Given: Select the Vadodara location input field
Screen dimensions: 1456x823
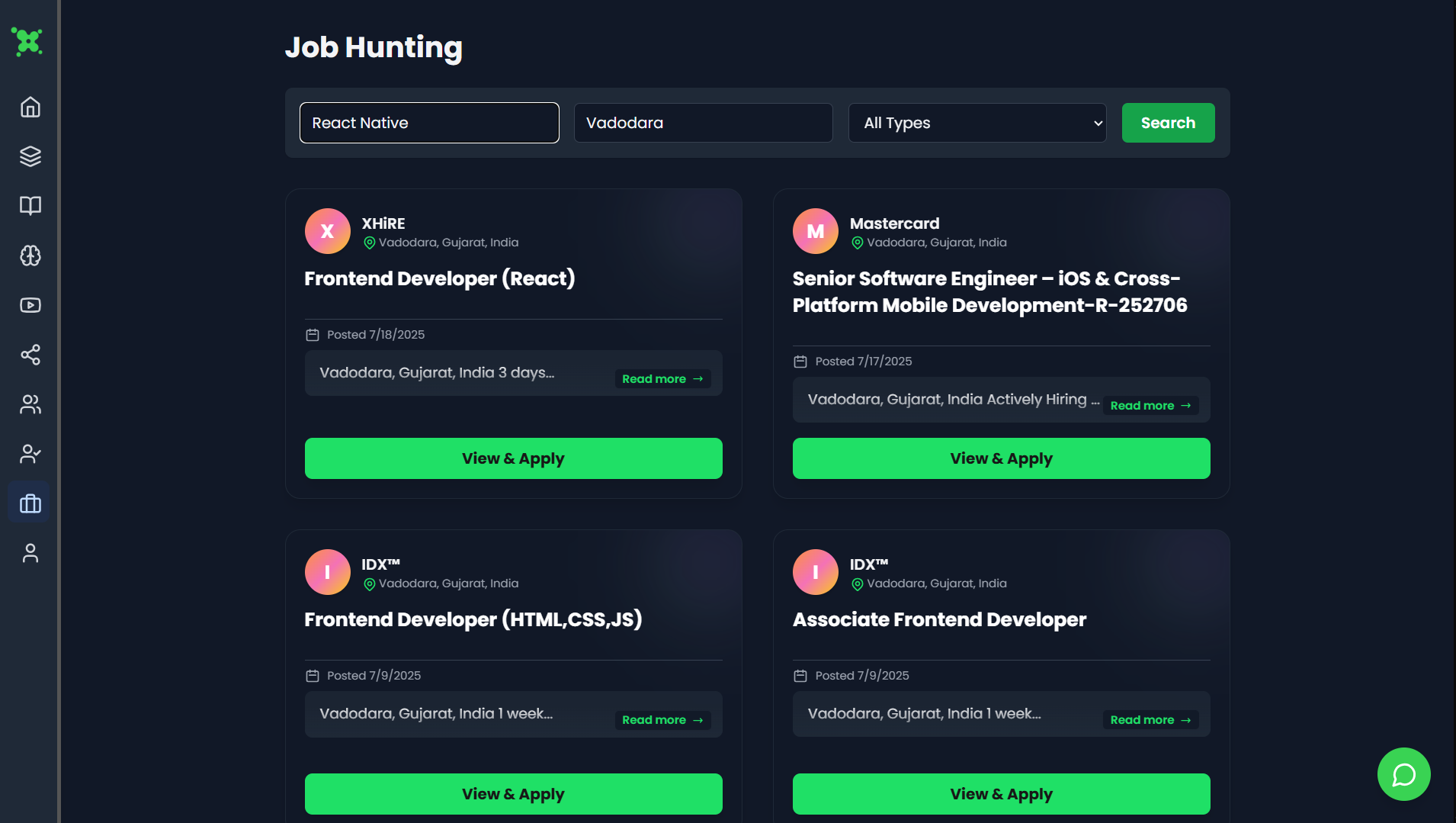Looking at the screenshot, I should tap(702, 123).
